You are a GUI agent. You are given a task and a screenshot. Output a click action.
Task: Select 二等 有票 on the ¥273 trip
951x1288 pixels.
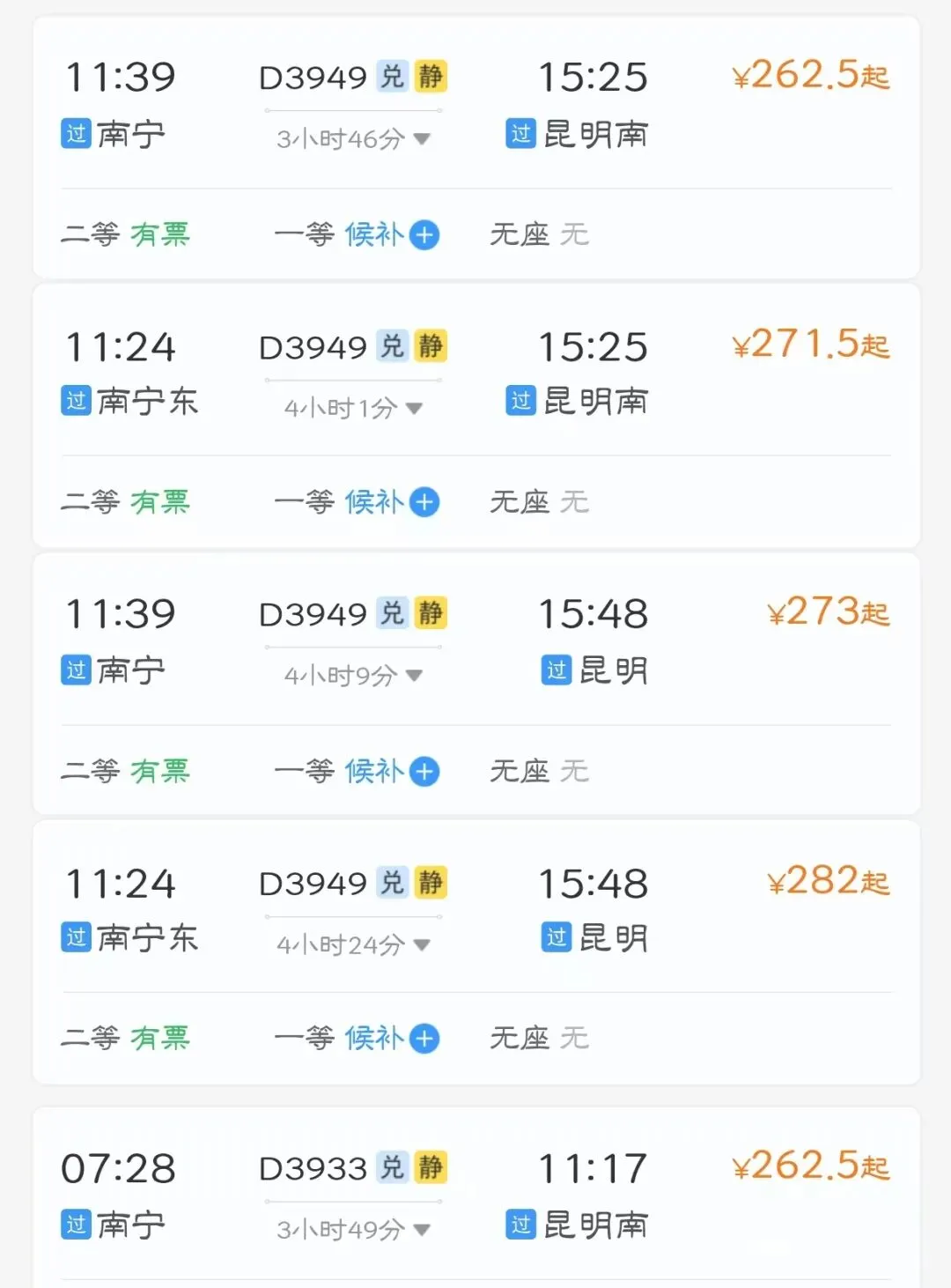pyautogui.click(x=125, y=772)
